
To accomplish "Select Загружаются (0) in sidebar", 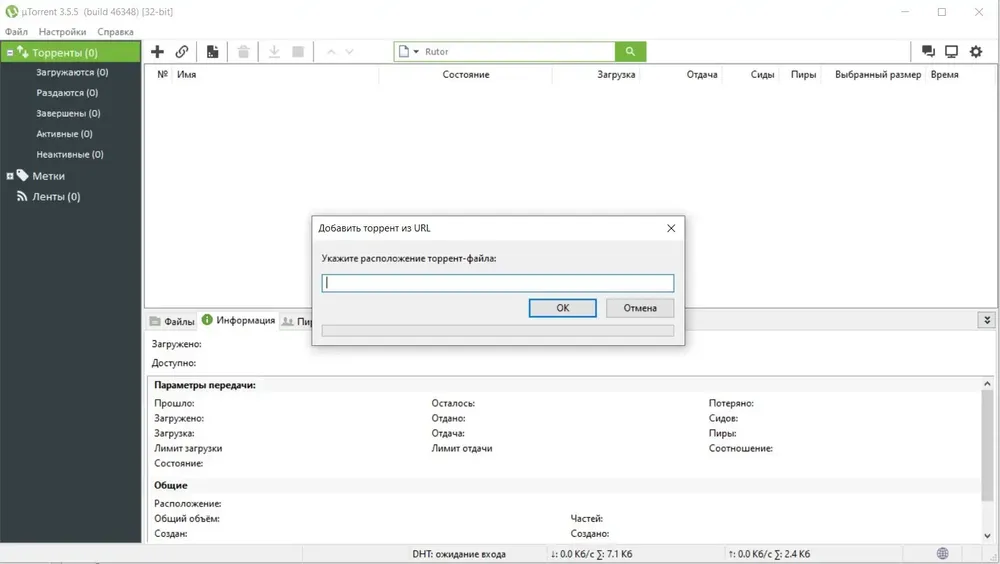I will tap(72, 72).
